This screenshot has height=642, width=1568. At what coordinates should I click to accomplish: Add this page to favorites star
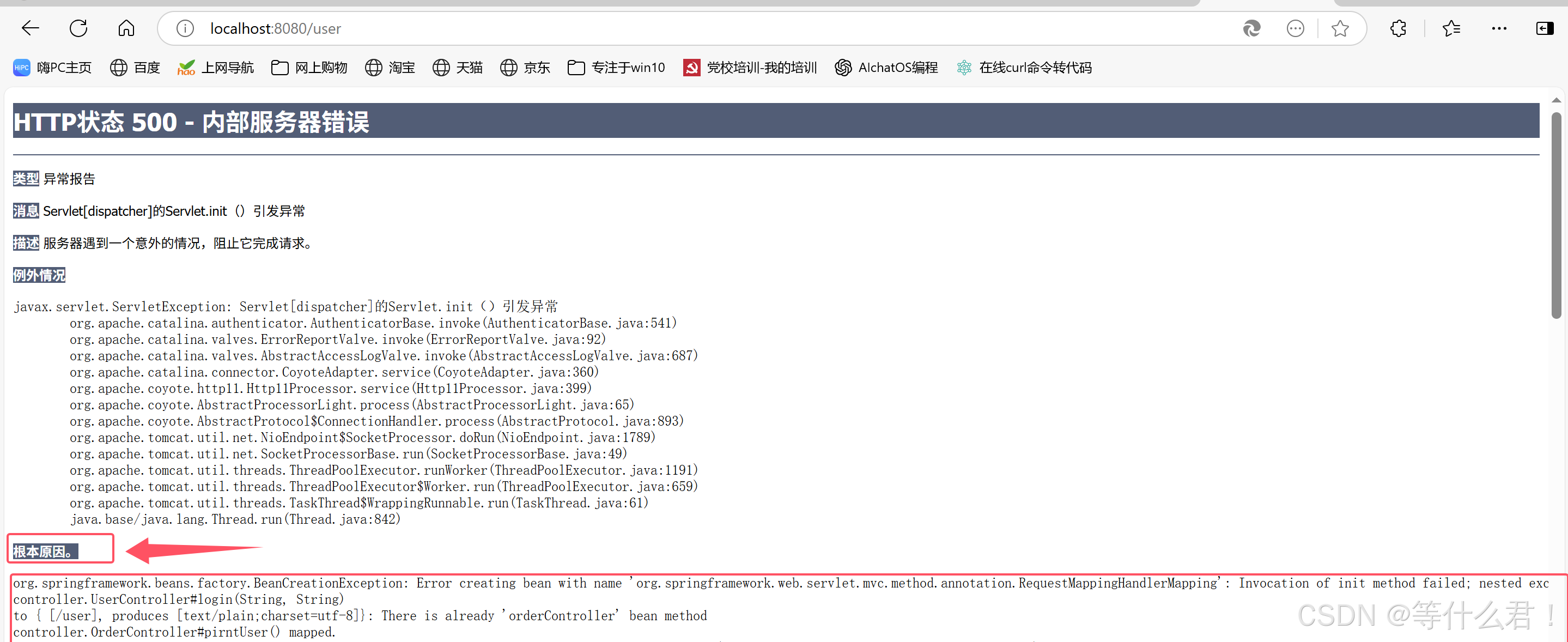click(x=1340, y=29)
